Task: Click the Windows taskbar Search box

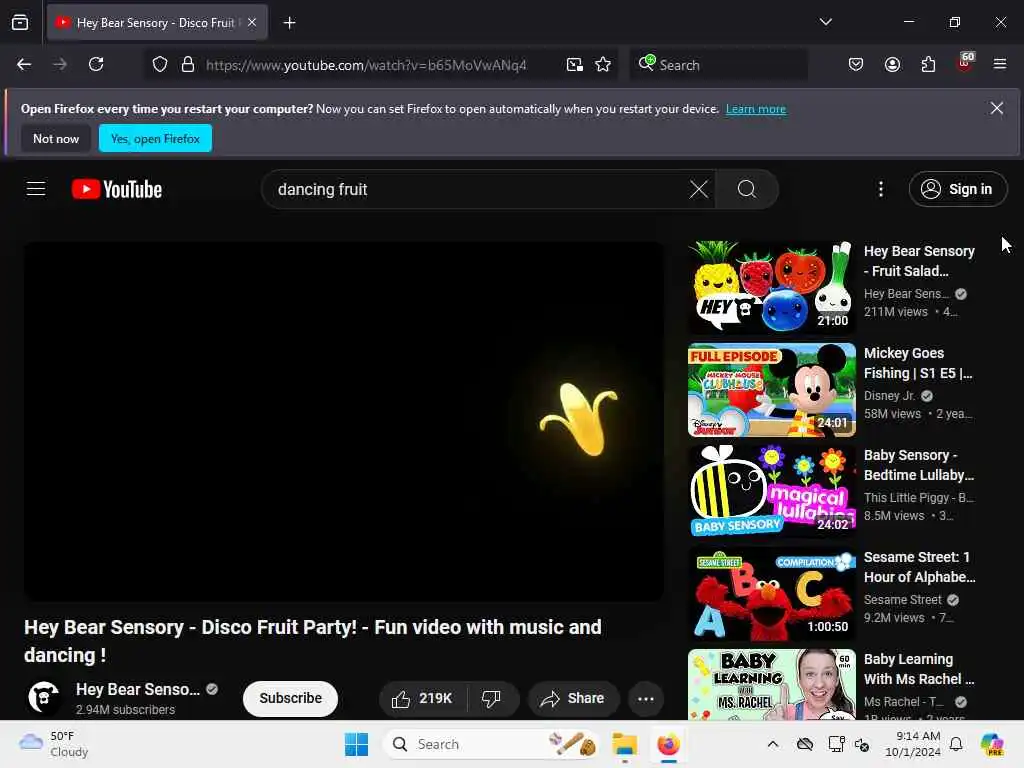Action: pyautogui.click(x=491, y=744)
